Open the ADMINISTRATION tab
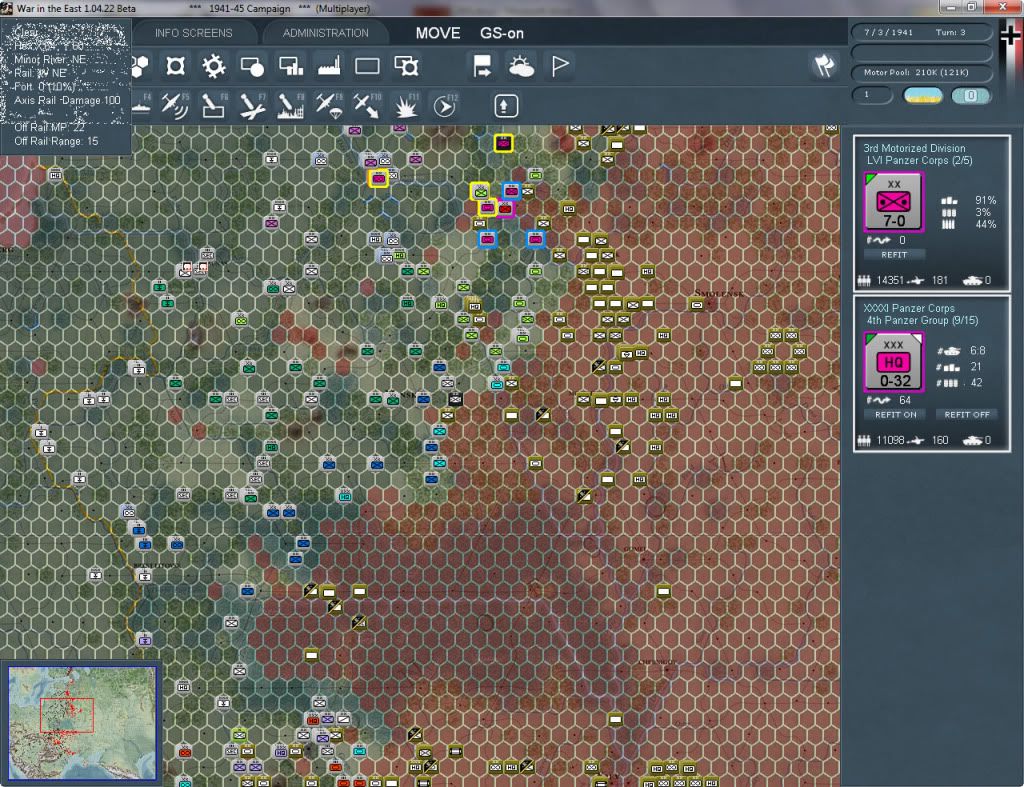 325,33
